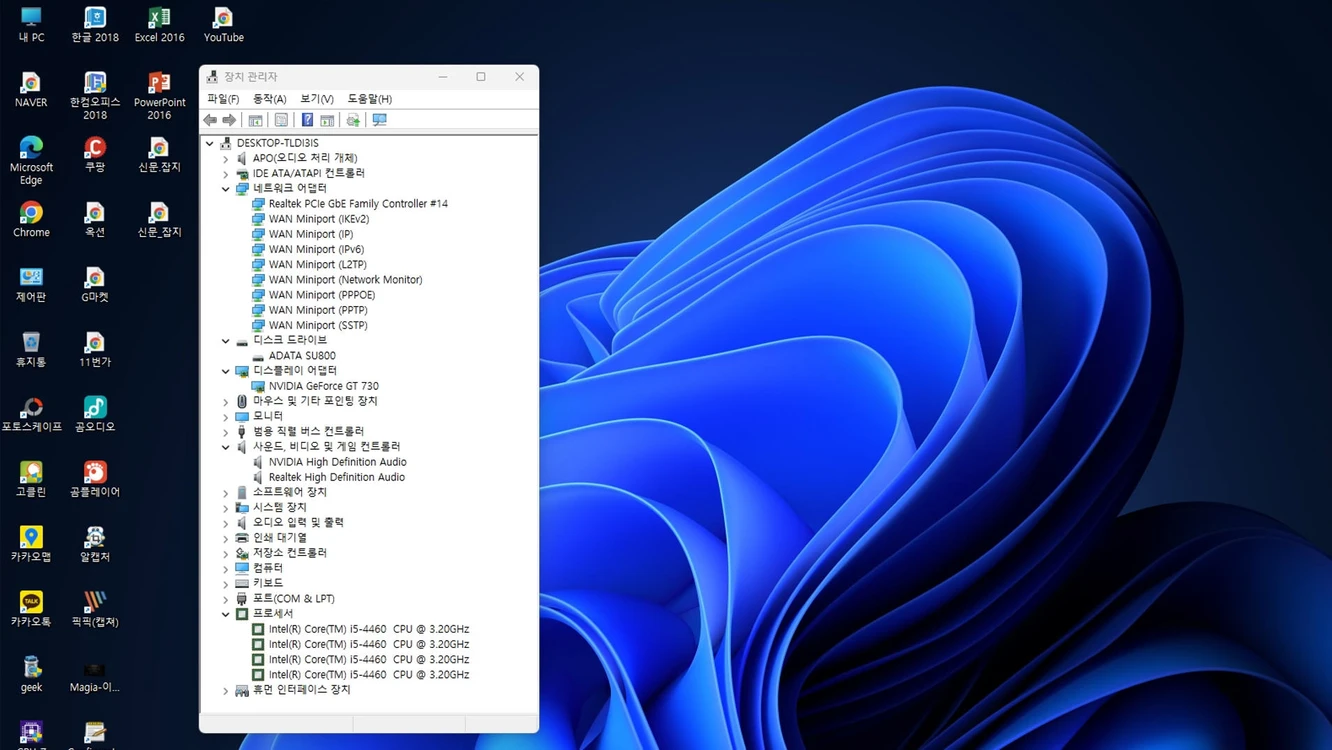The width and height of the screenshot is (1332, 750).
Task: Open the 도움말(H) menu
Action: (x=369, y=98)
